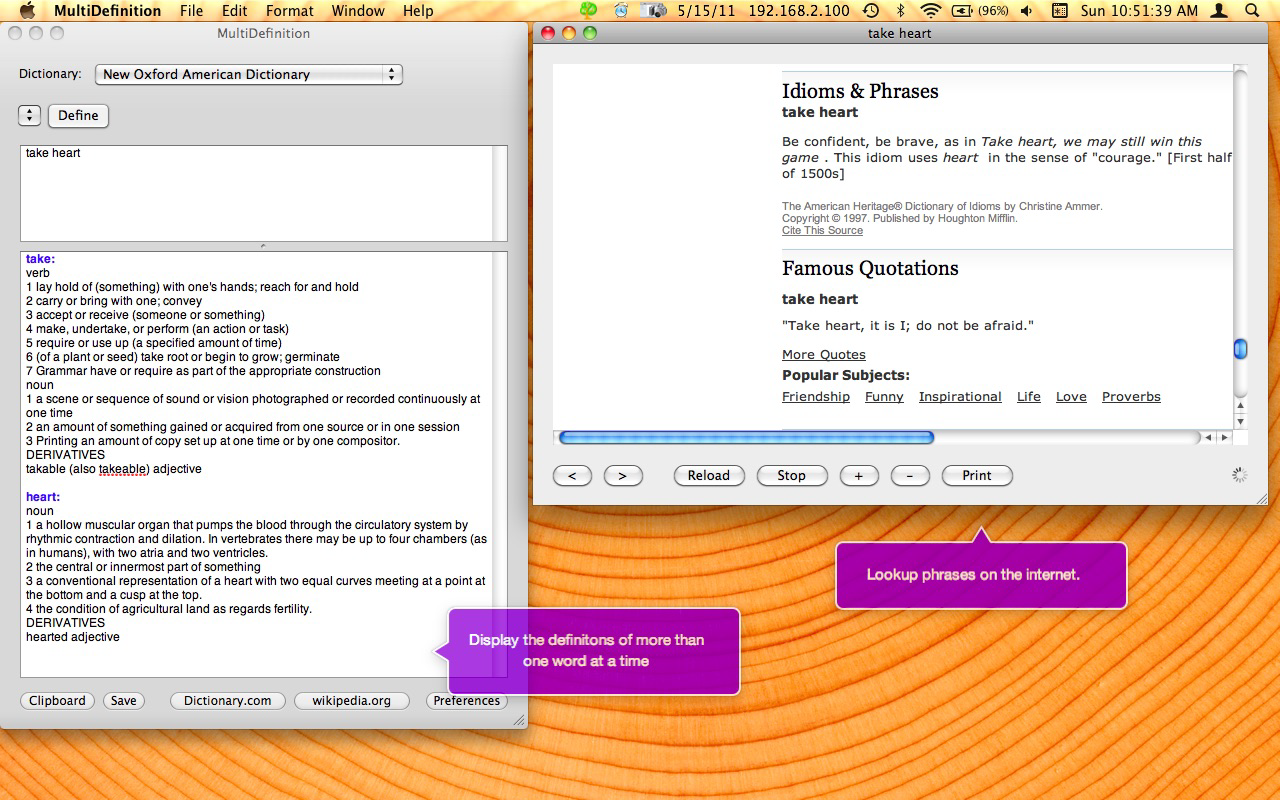Click the Reload button in browser window
Image resolution: width=1280 pixels, height=800 pixels.
click(708, 476)
